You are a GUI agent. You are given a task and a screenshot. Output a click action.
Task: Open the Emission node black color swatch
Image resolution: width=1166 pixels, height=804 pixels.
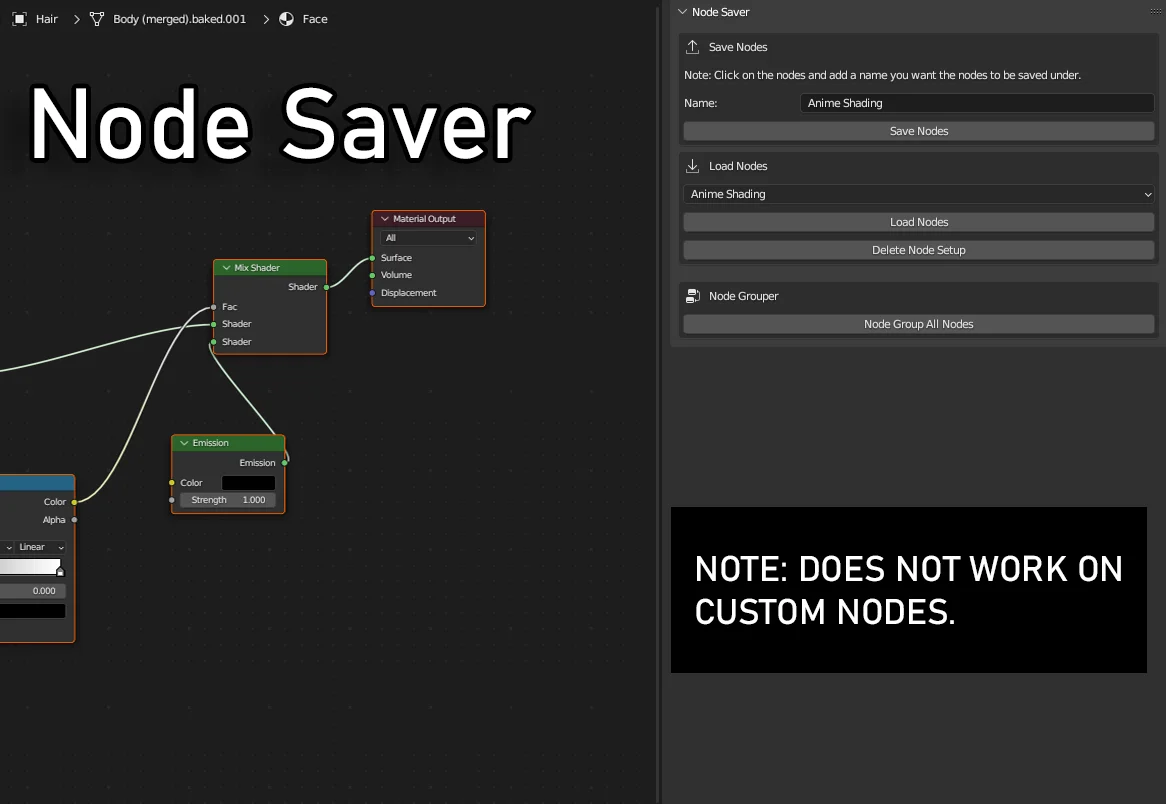click(x=248, y=483)
